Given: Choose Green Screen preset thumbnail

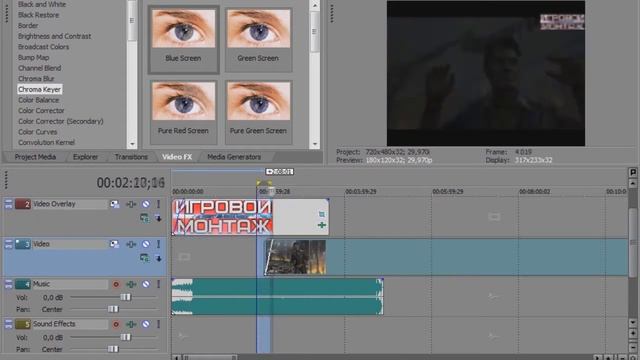Looking at the screenshot, I should pos(258,39).
